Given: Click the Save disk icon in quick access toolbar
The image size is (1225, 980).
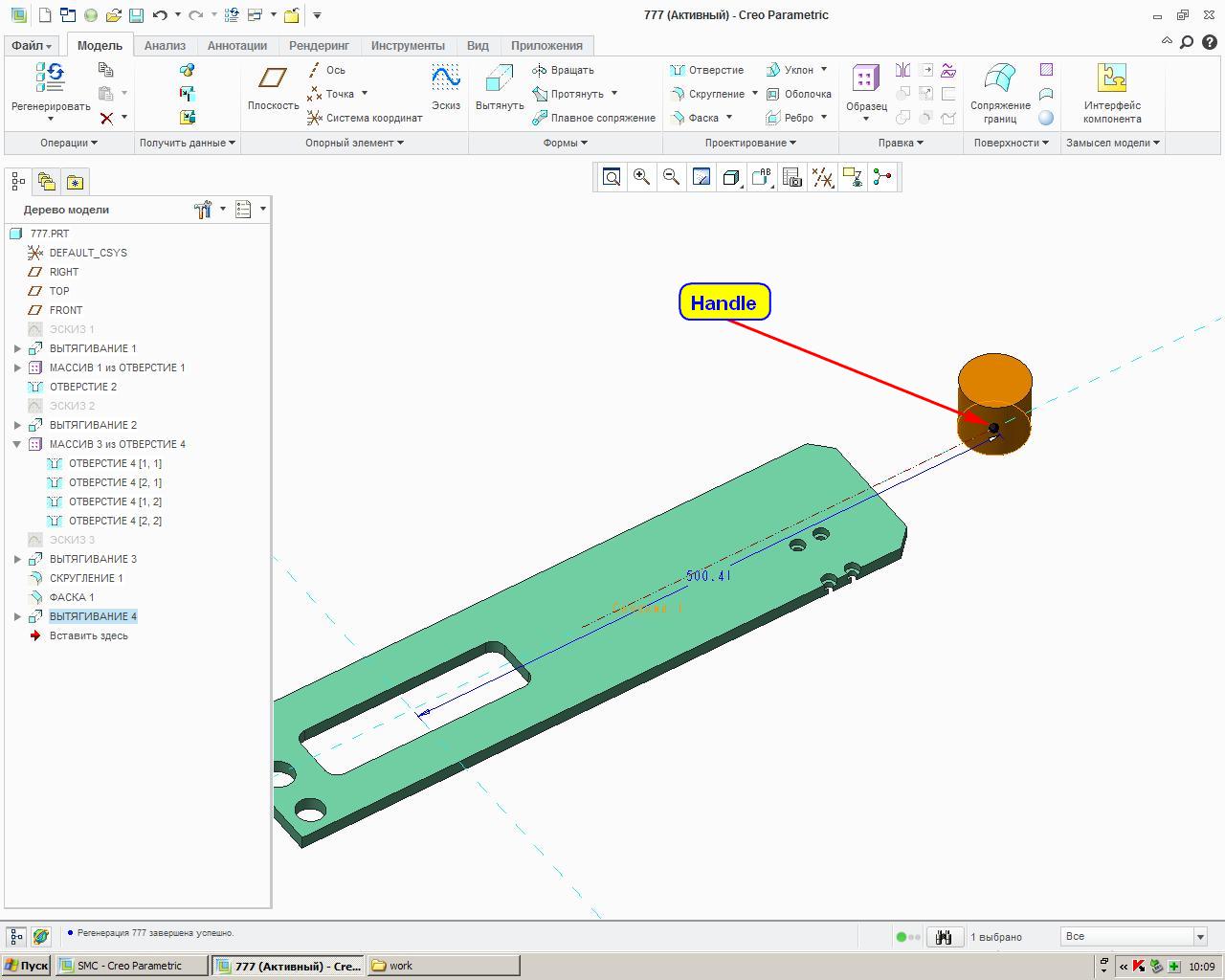Looking at the screenshot, I should 136,15.
